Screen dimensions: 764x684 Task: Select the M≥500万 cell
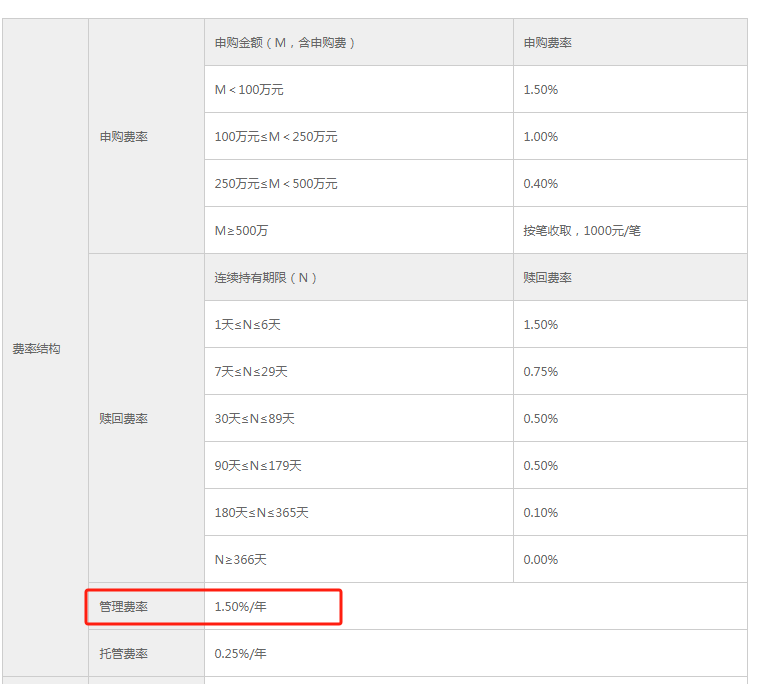coord(242,231)
